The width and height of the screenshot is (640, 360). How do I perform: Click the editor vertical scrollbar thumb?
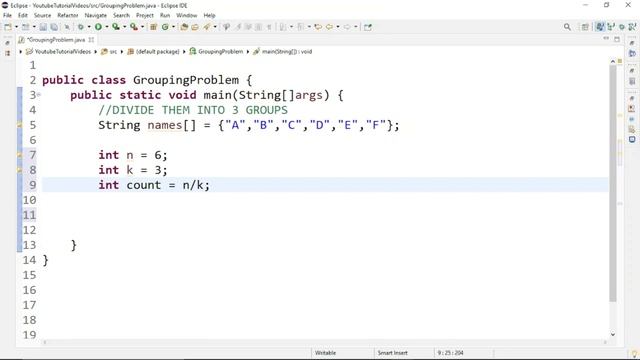click(x=613, y=183)
